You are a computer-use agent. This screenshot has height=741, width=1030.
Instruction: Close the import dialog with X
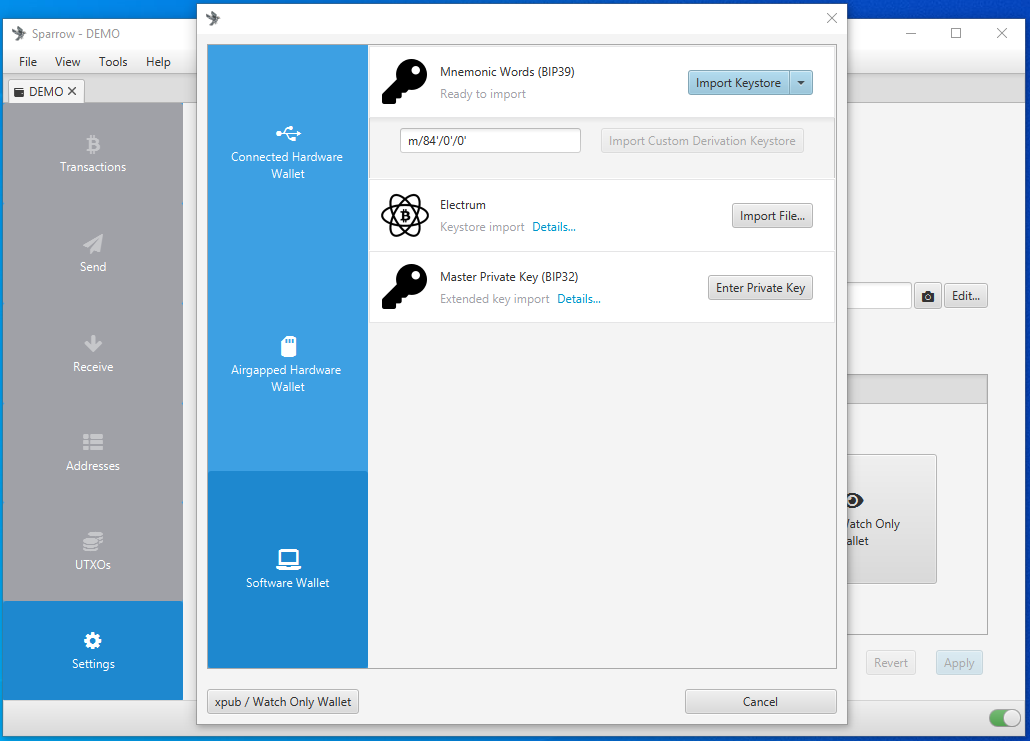[832, 18]
